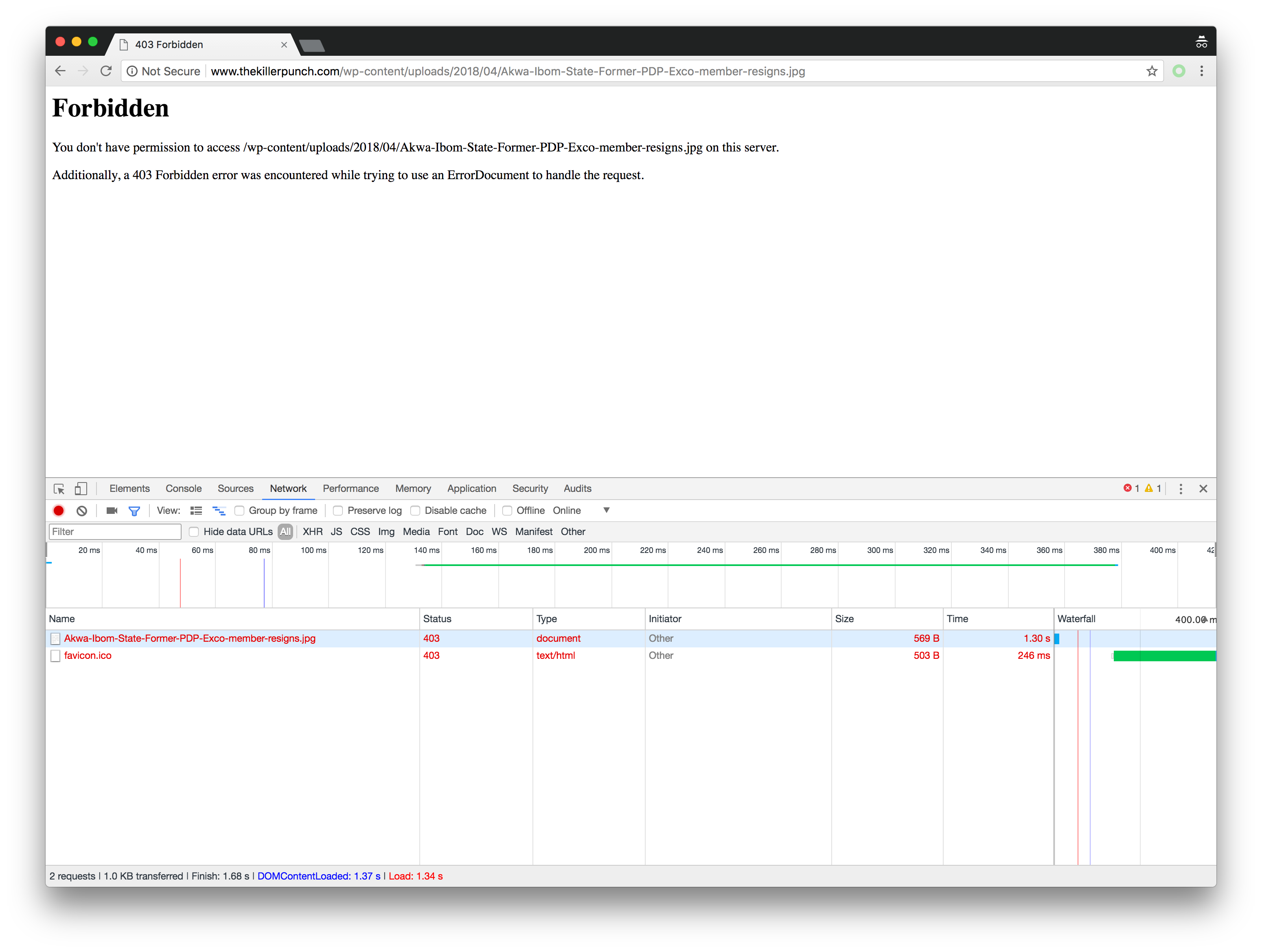Show only Img type requests

click(x=386, y=531)
